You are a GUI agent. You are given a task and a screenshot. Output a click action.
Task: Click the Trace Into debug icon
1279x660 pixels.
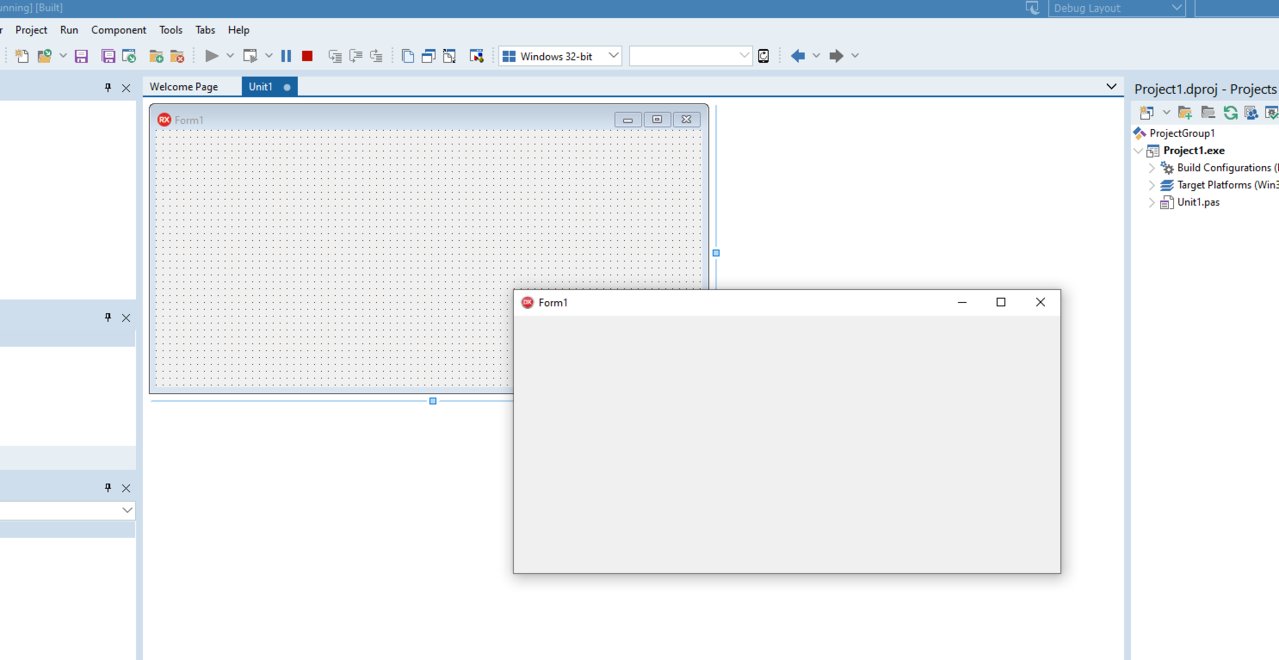pos(335,56)
